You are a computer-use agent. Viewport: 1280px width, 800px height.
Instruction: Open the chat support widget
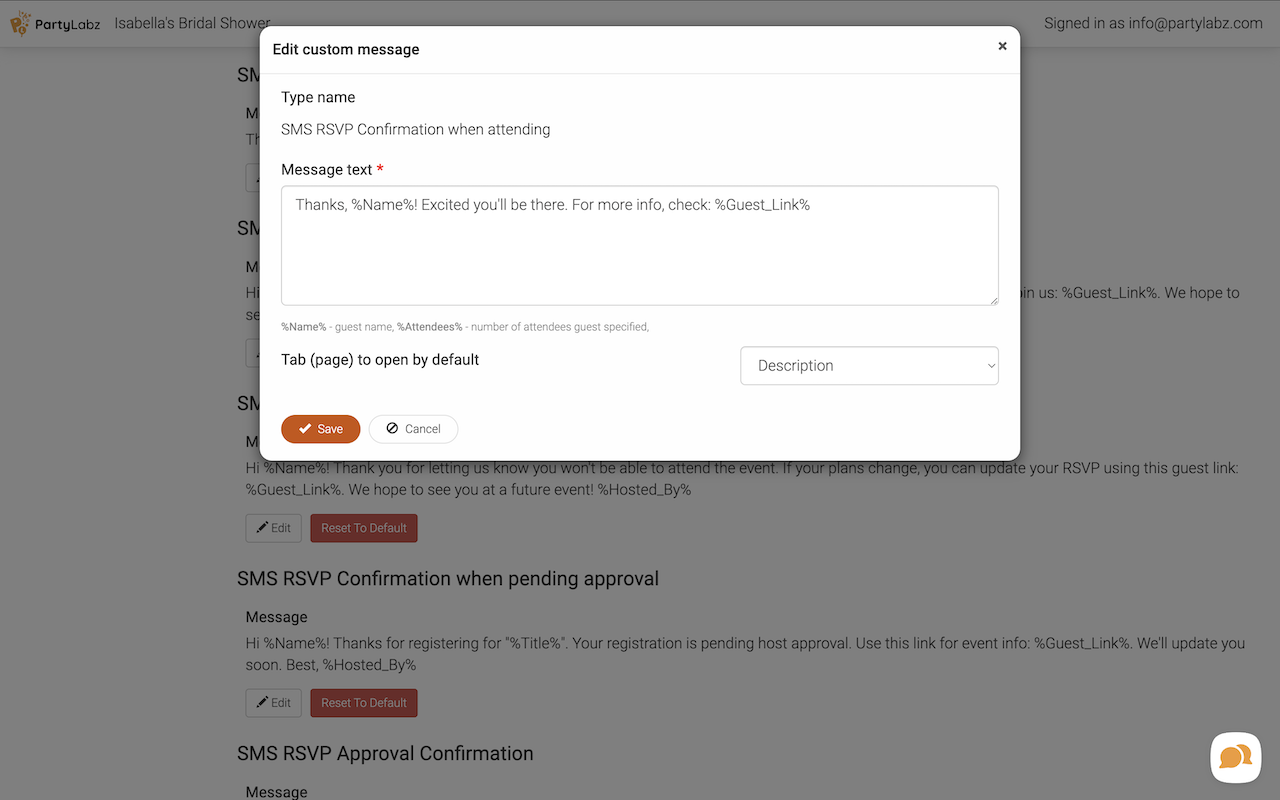pos(1235,757)
